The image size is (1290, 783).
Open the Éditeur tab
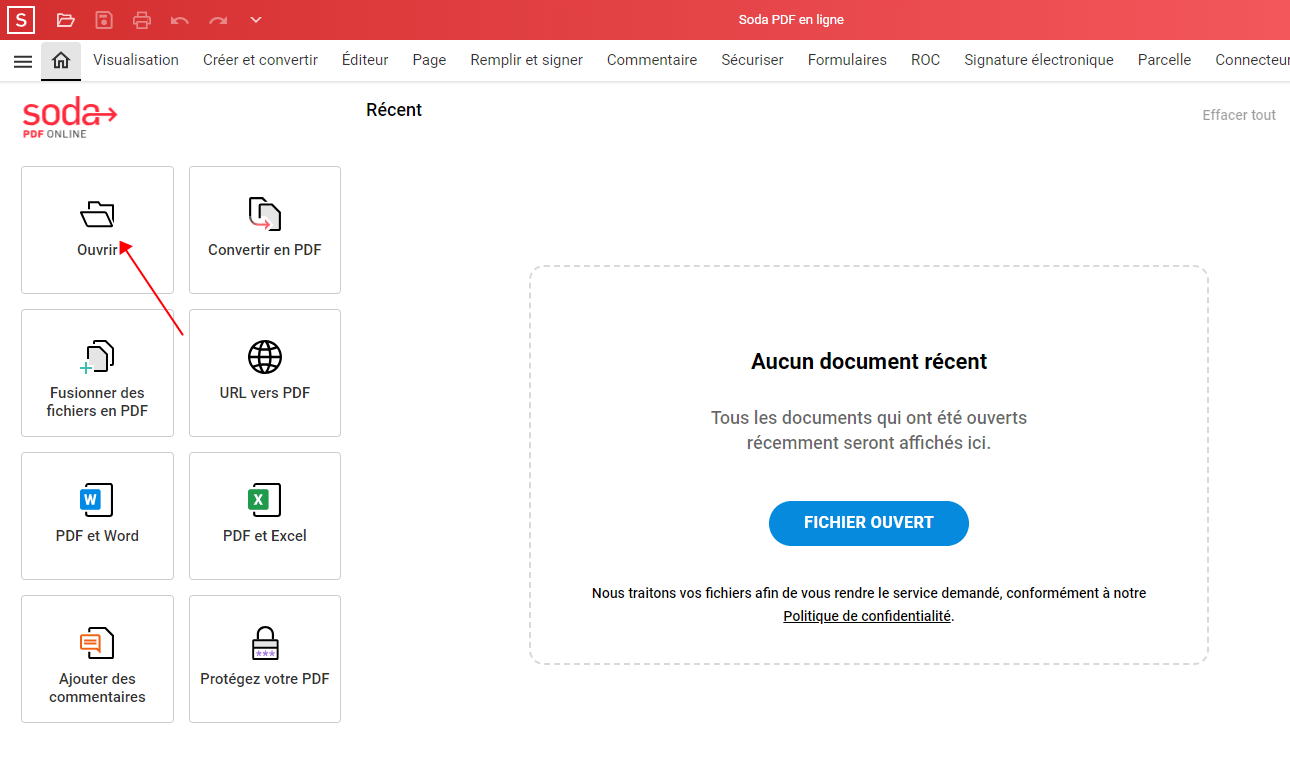365,60
